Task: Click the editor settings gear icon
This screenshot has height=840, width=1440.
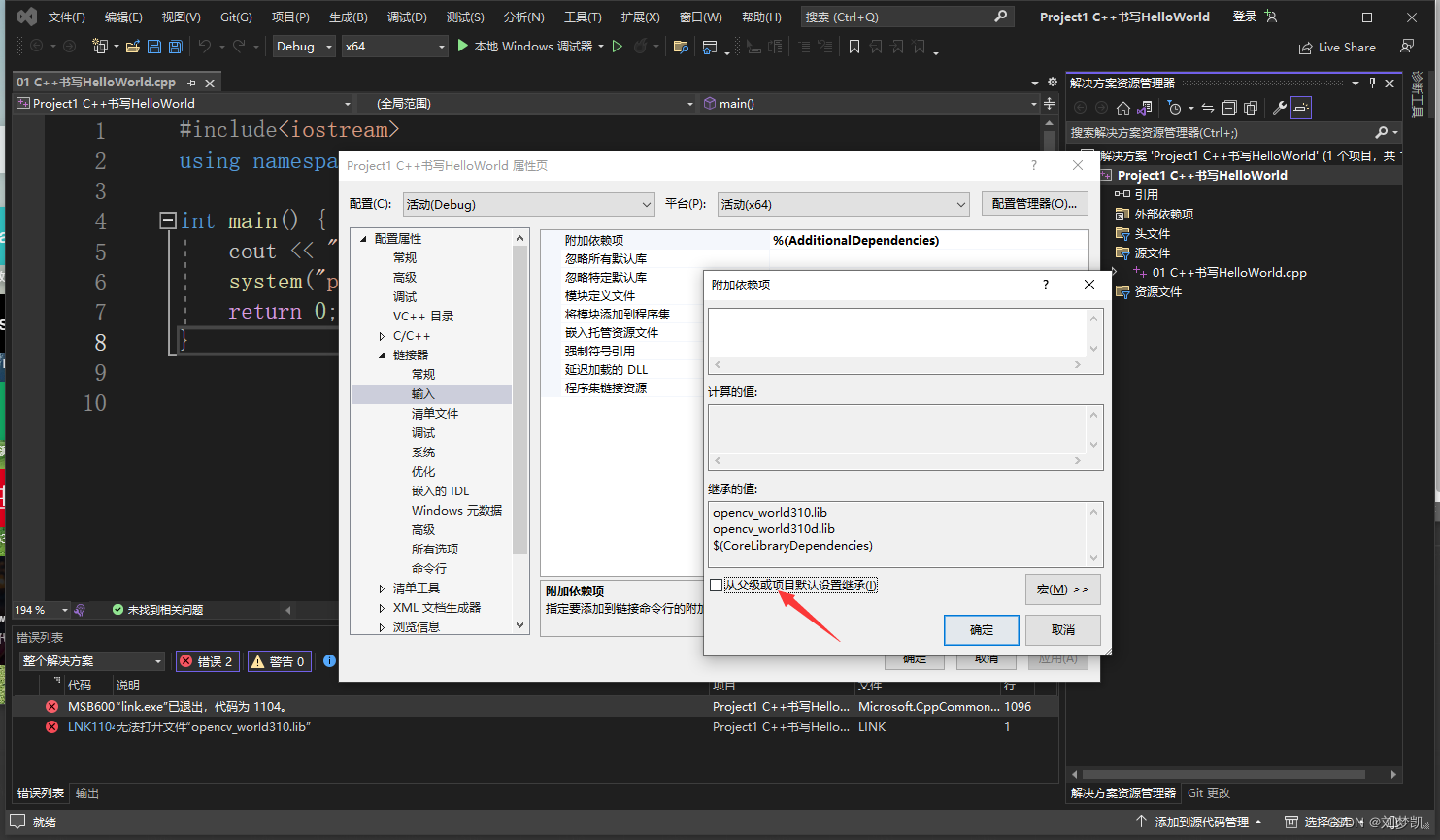Action: pos(1052,83)
